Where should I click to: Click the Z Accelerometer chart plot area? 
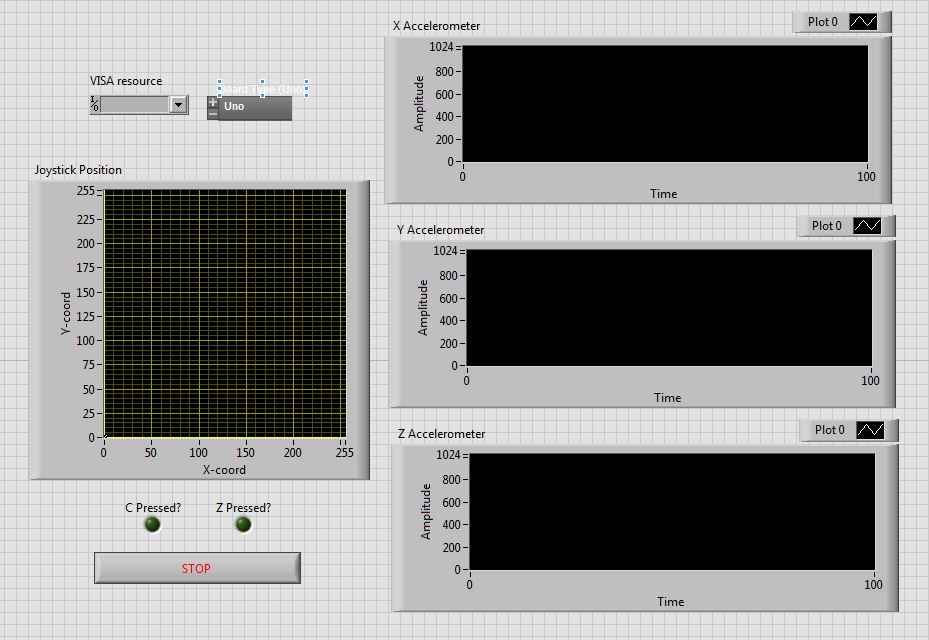click(x=671, y=511)
